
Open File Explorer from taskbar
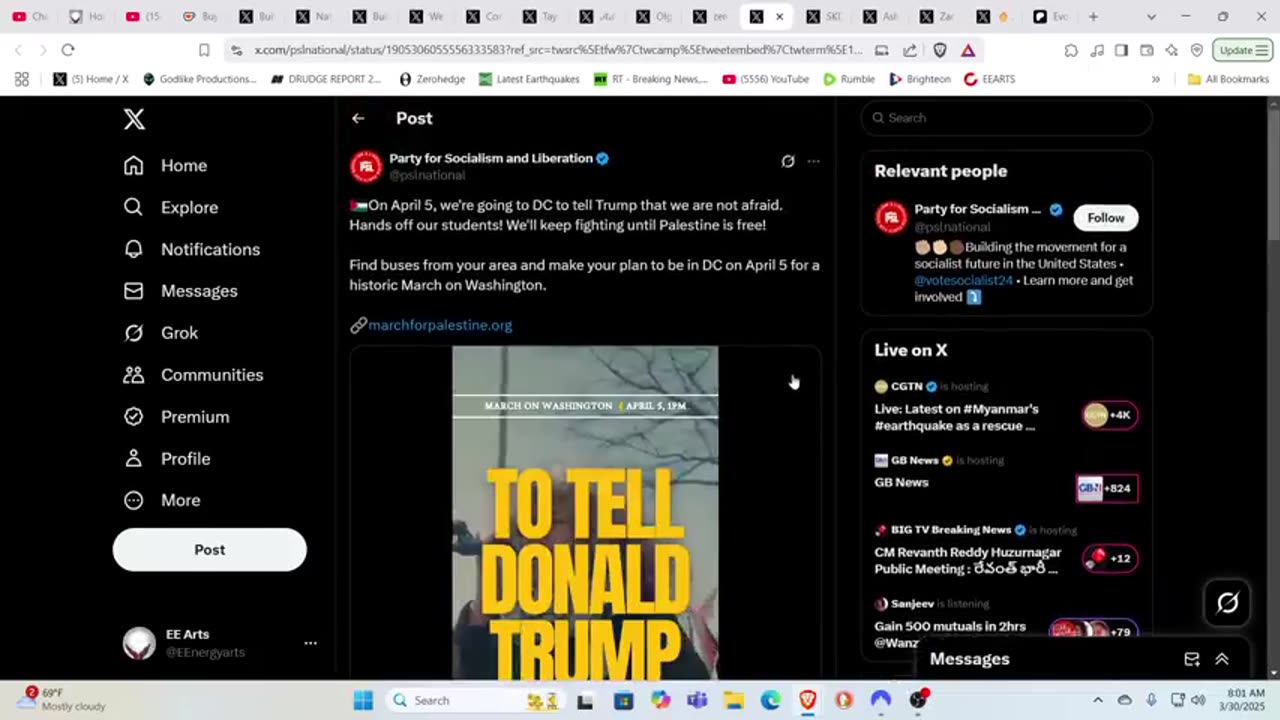pos(733,700)
